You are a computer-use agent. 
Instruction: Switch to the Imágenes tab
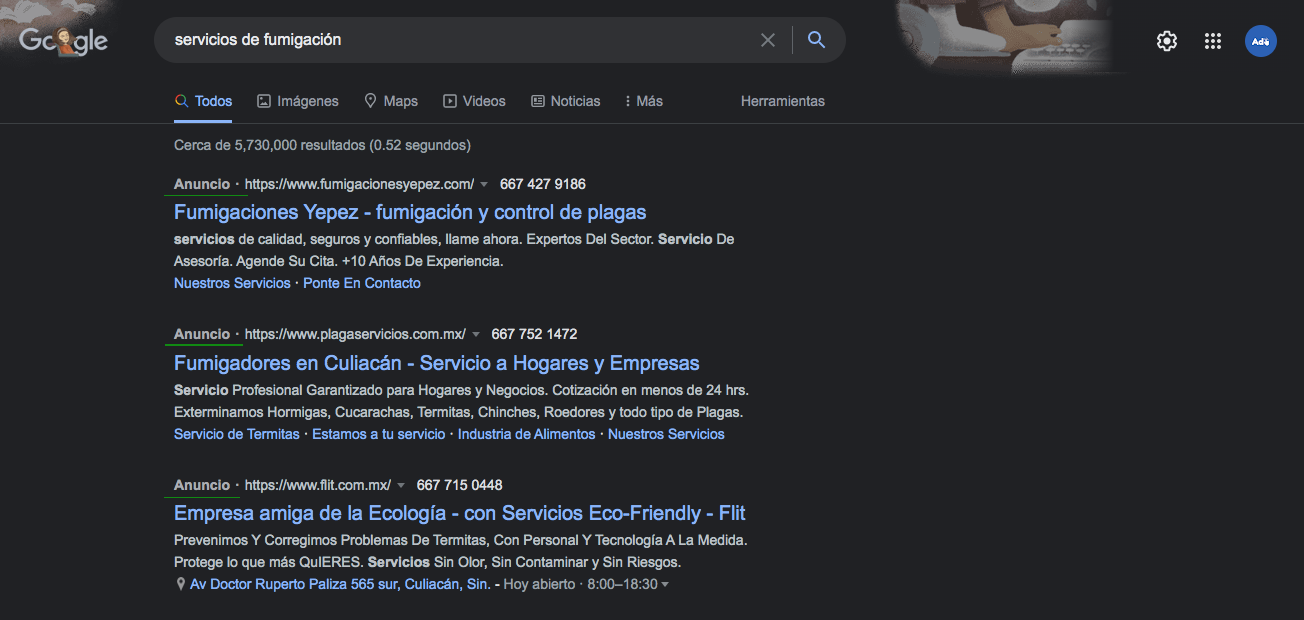pyautogui.click(x=298, y=101)
